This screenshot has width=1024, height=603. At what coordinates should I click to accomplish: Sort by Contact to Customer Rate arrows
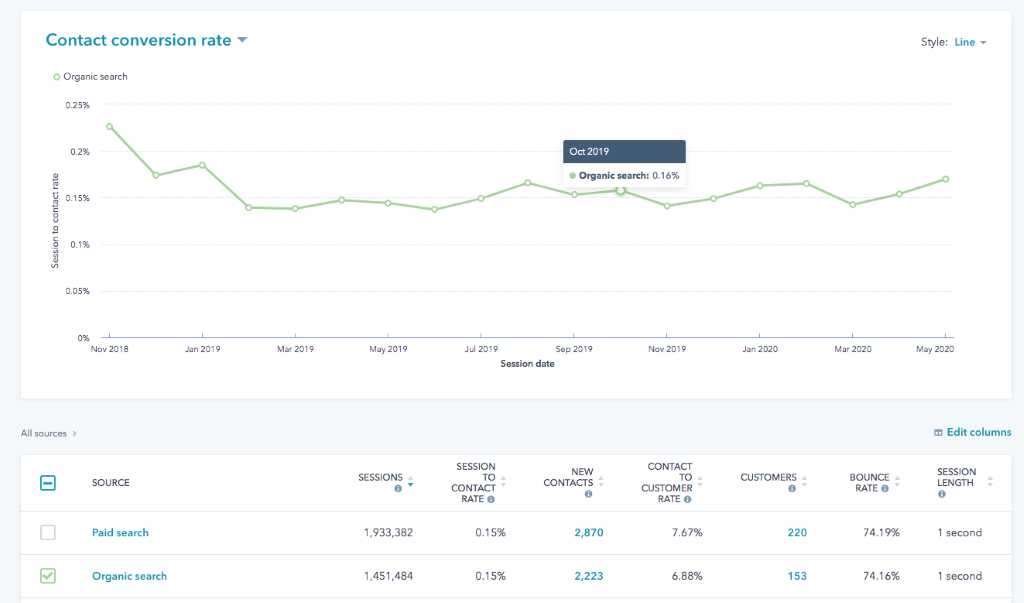coord(700,482)
